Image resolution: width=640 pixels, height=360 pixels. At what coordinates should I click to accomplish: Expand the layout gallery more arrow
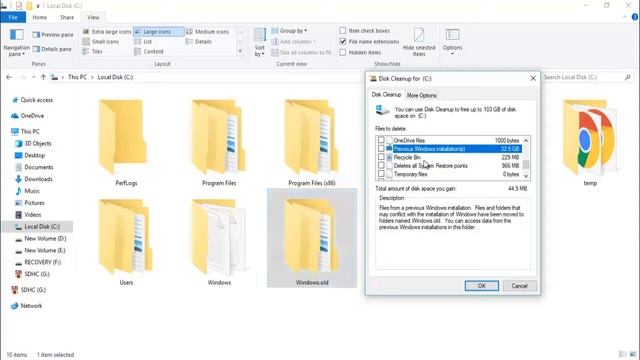[x=240, y=51]
